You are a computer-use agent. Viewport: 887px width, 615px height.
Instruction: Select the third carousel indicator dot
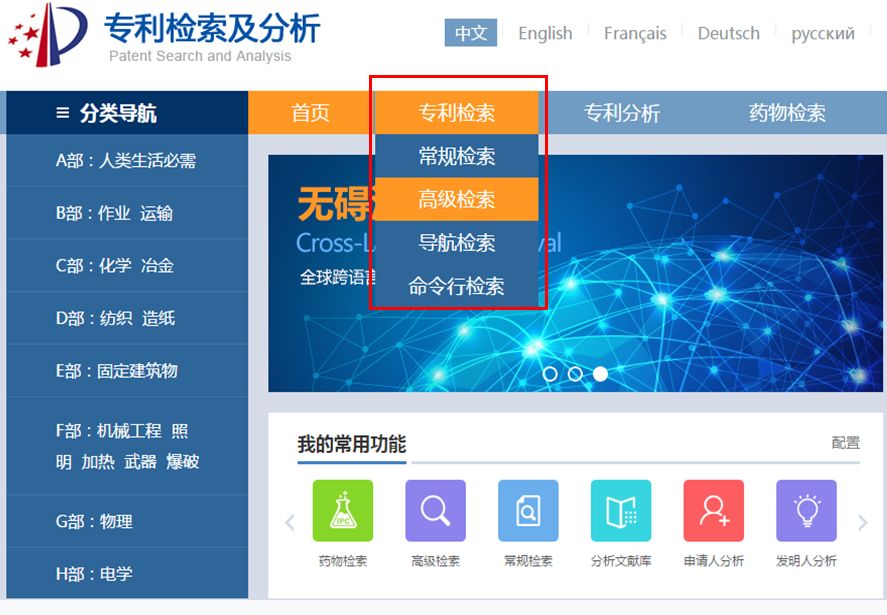click(599, 373)
